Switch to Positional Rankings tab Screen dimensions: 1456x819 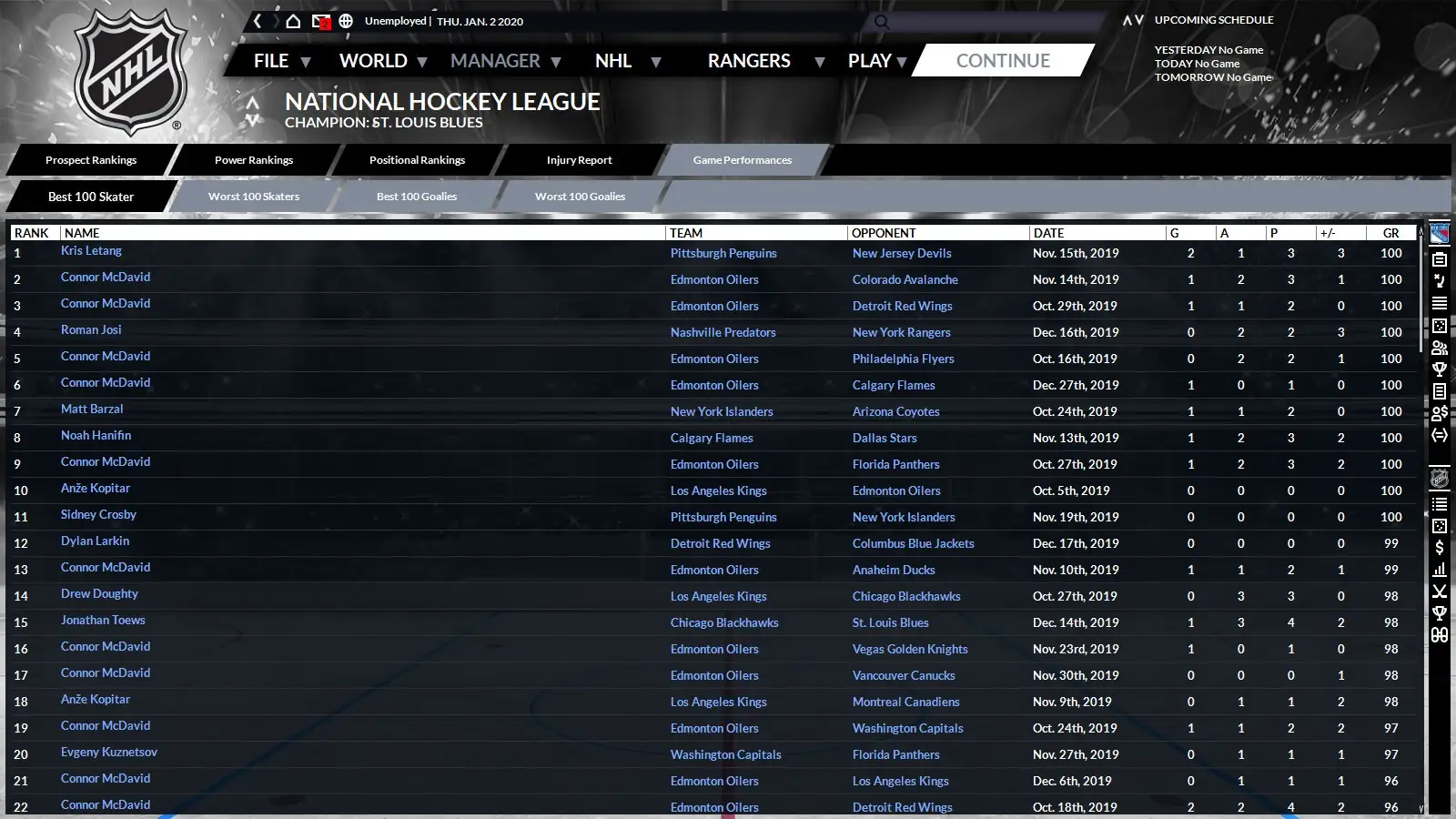click(x=417, y=160)
